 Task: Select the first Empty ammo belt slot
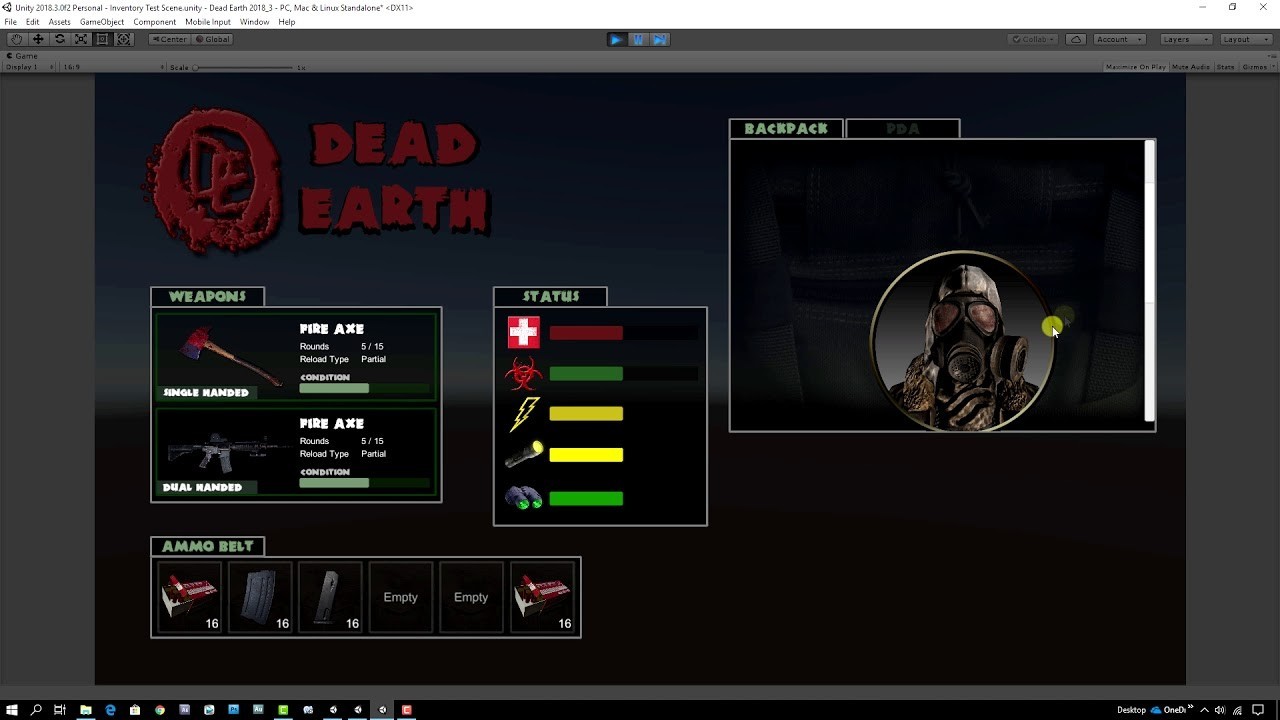click(401, 597)
